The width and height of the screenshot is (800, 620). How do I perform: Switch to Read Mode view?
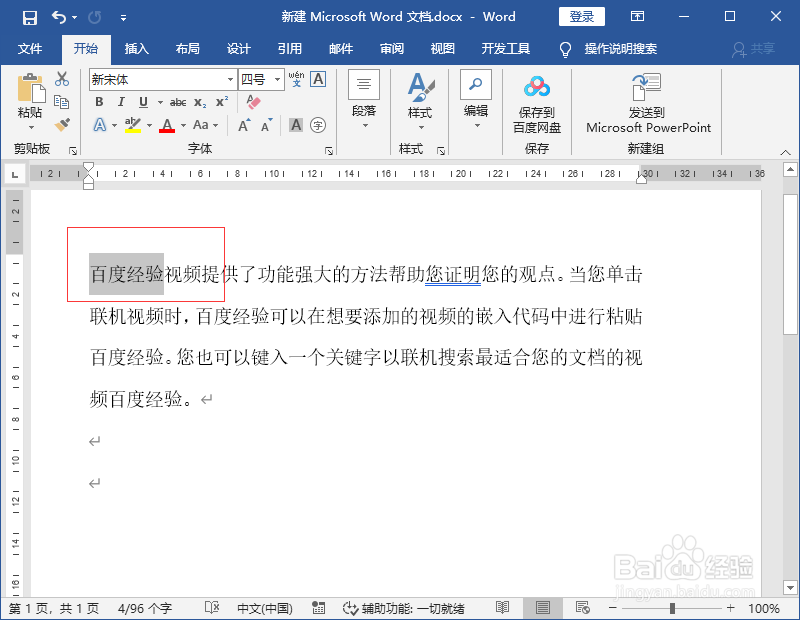(503, 607)
